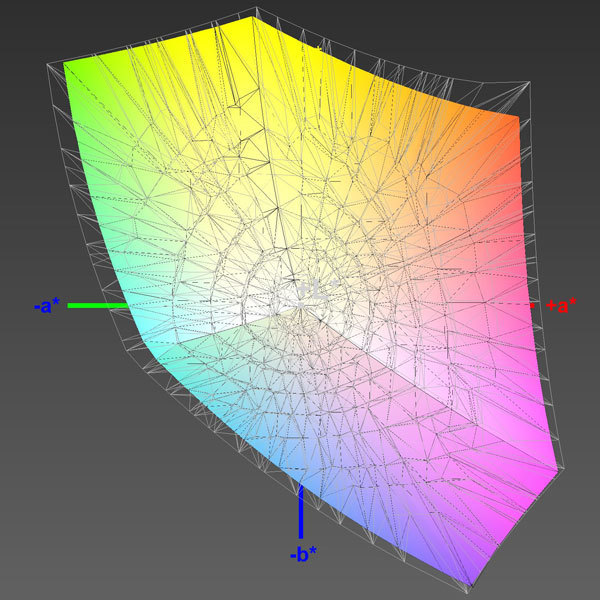The height and width of the screenshot is (600, 600).
Task: Click the green -a* axis bar
Action: click(98, 305)
